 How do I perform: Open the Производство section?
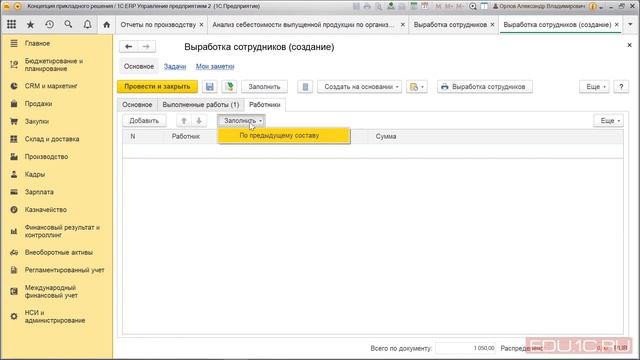click(x=46, y=156)
